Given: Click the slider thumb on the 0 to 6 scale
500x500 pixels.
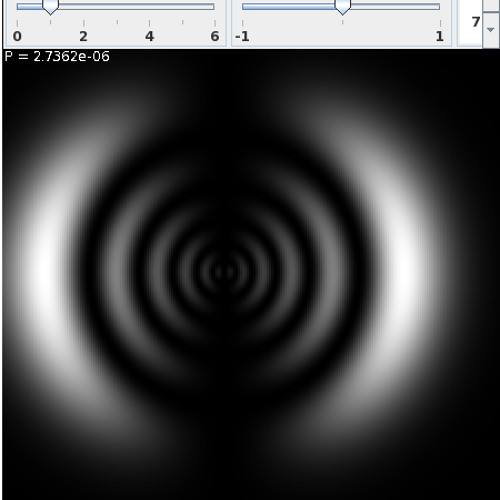Looking at the screenshot, I should click(51, 7).
